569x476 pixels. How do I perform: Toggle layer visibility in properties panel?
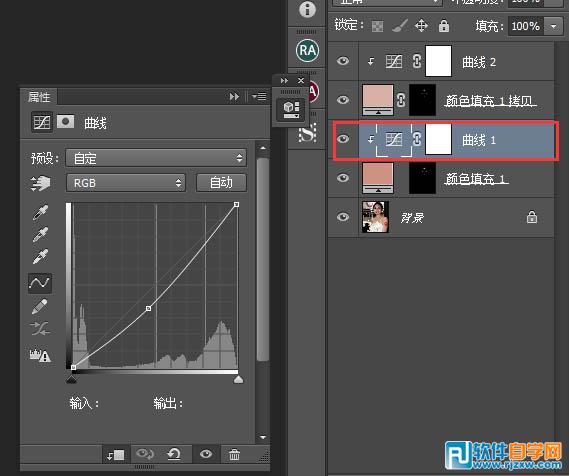[x=206, y=454]
